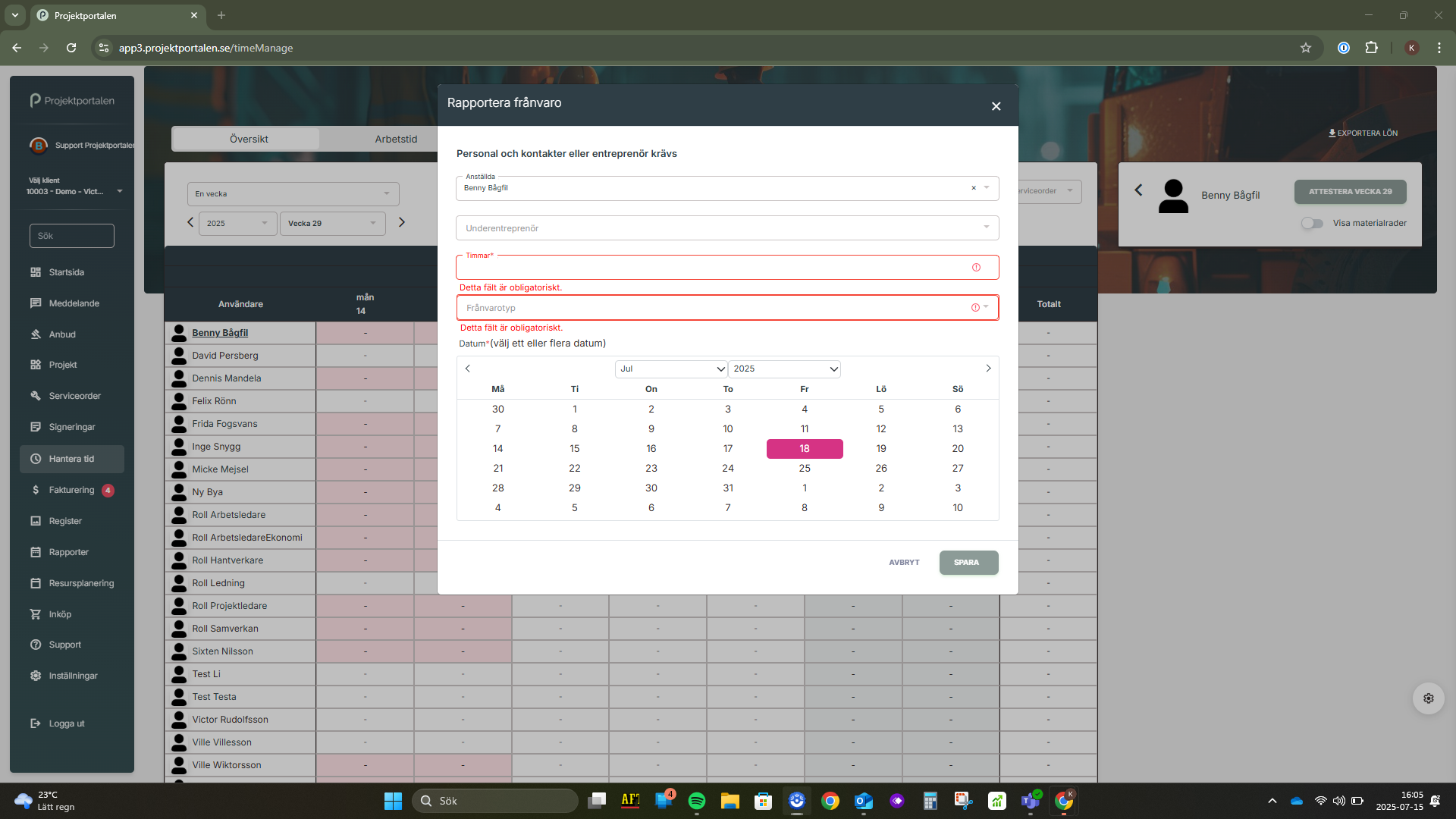Clear selected employee Benny Bågfil
The height and width of the screenshot is (819, 1456).
pos(974,188)
